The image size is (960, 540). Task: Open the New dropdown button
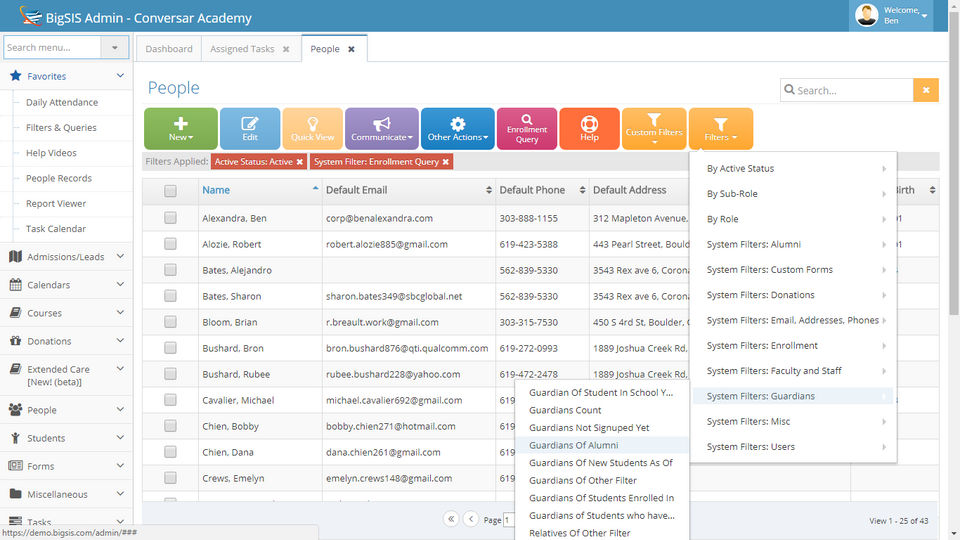click(180, 129)
